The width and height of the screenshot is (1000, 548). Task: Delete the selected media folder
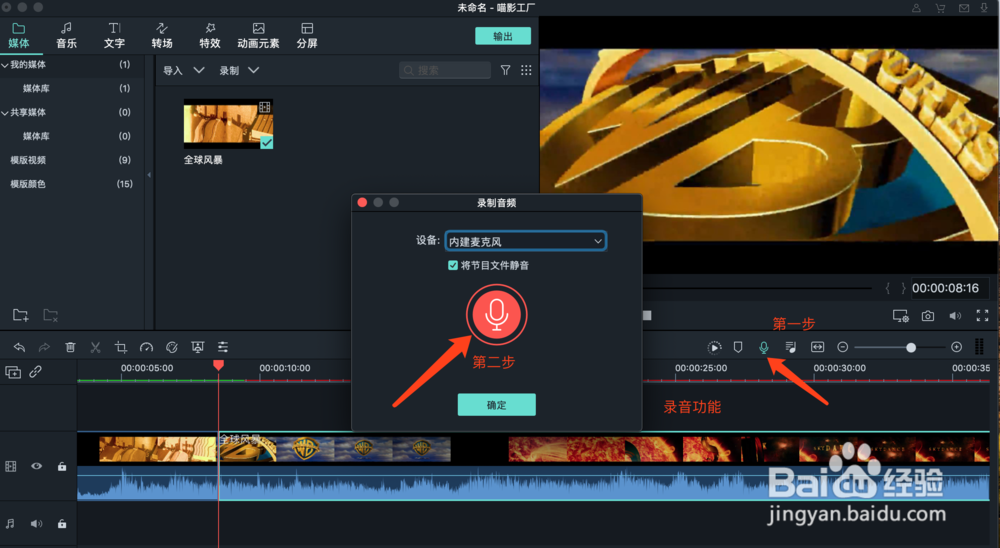[x=50, y=315]
